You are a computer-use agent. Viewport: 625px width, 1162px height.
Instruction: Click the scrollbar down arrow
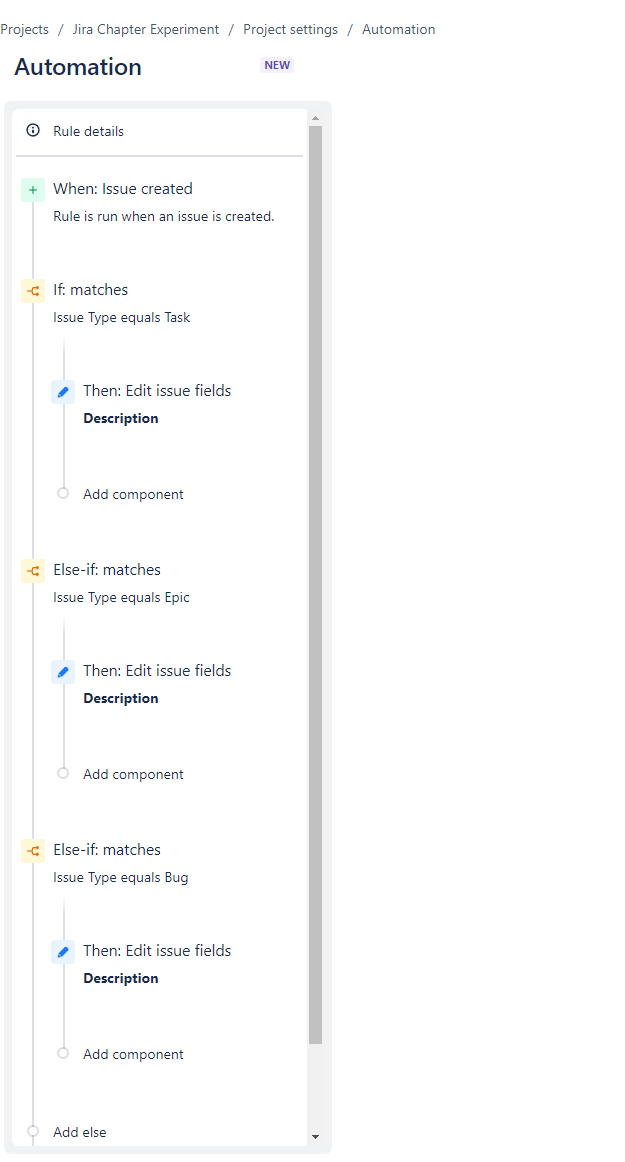pyautogui.click(x=316, y=1136)
